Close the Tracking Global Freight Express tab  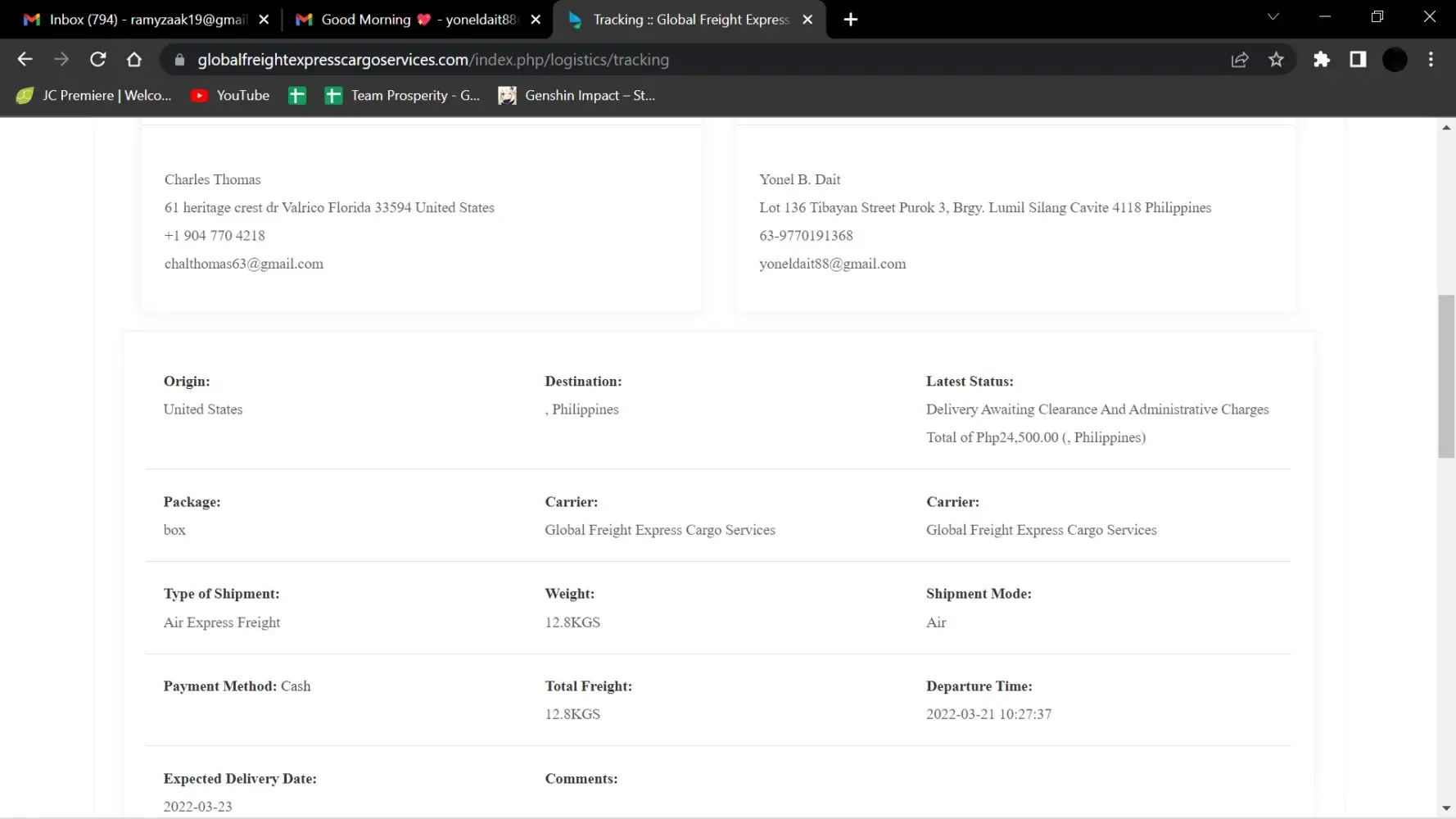[x=807, y=20]
